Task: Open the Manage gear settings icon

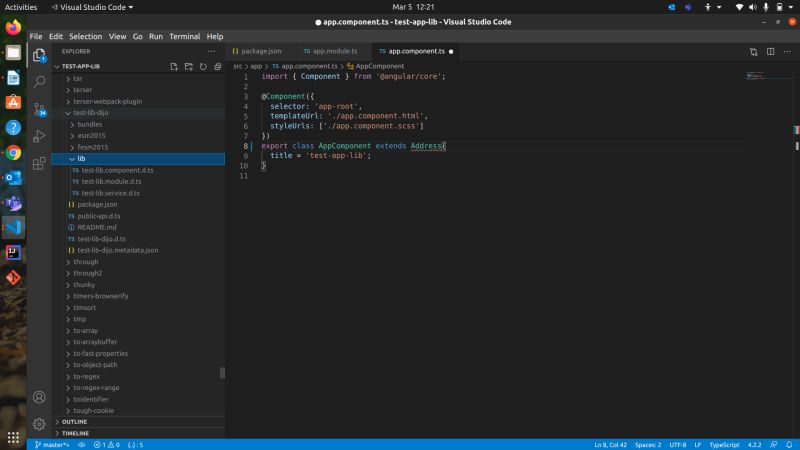Action: point(39,423)
